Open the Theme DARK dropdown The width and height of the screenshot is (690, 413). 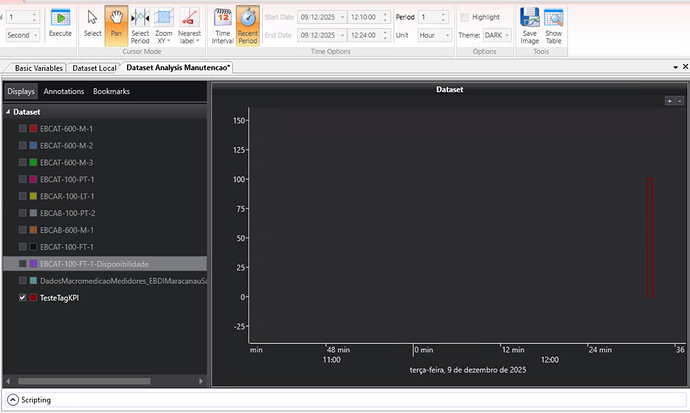tap(497, 35)
